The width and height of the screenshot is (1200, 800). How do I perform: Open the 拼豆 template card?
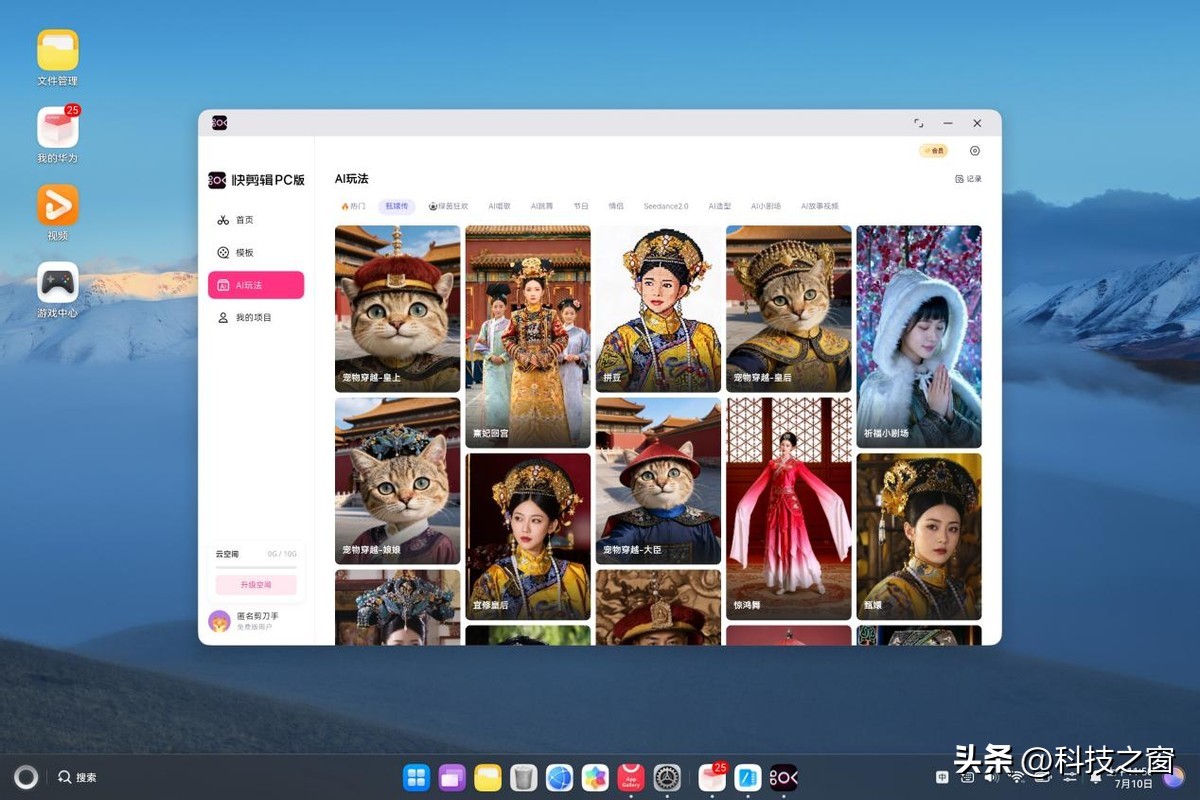point(659,309)
